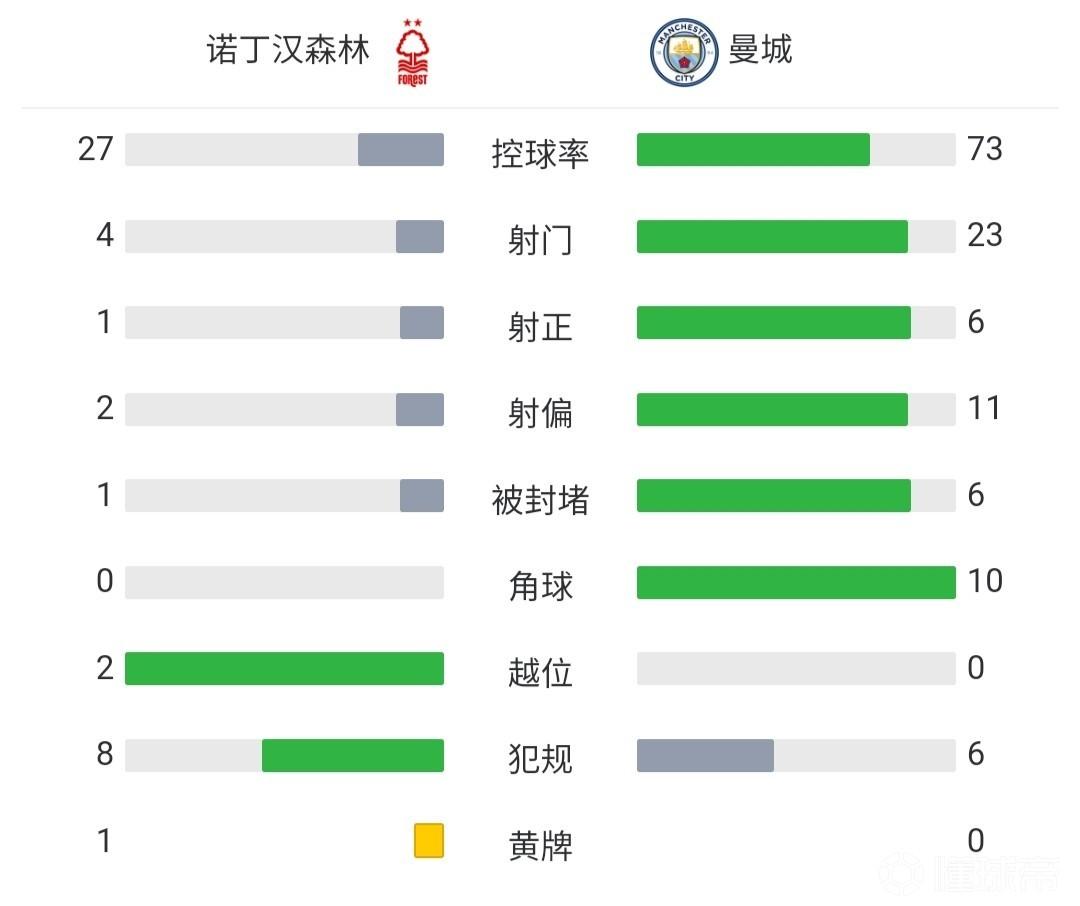Click Manchester City's corner kicks bar
Screen dimensions: 1080x906
[x=796, y=582]
